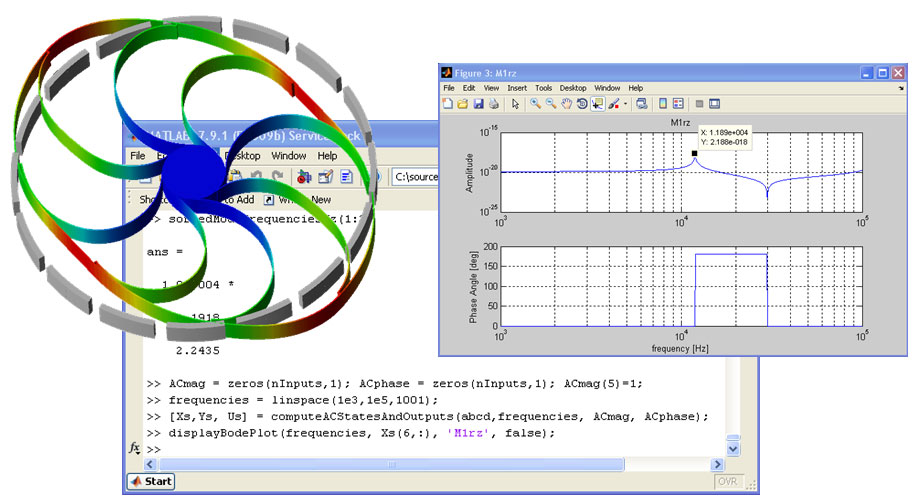Click the horizontal scrollbar thumb in command window
Screen dimensions: 912x499
[x=391, y=464]
